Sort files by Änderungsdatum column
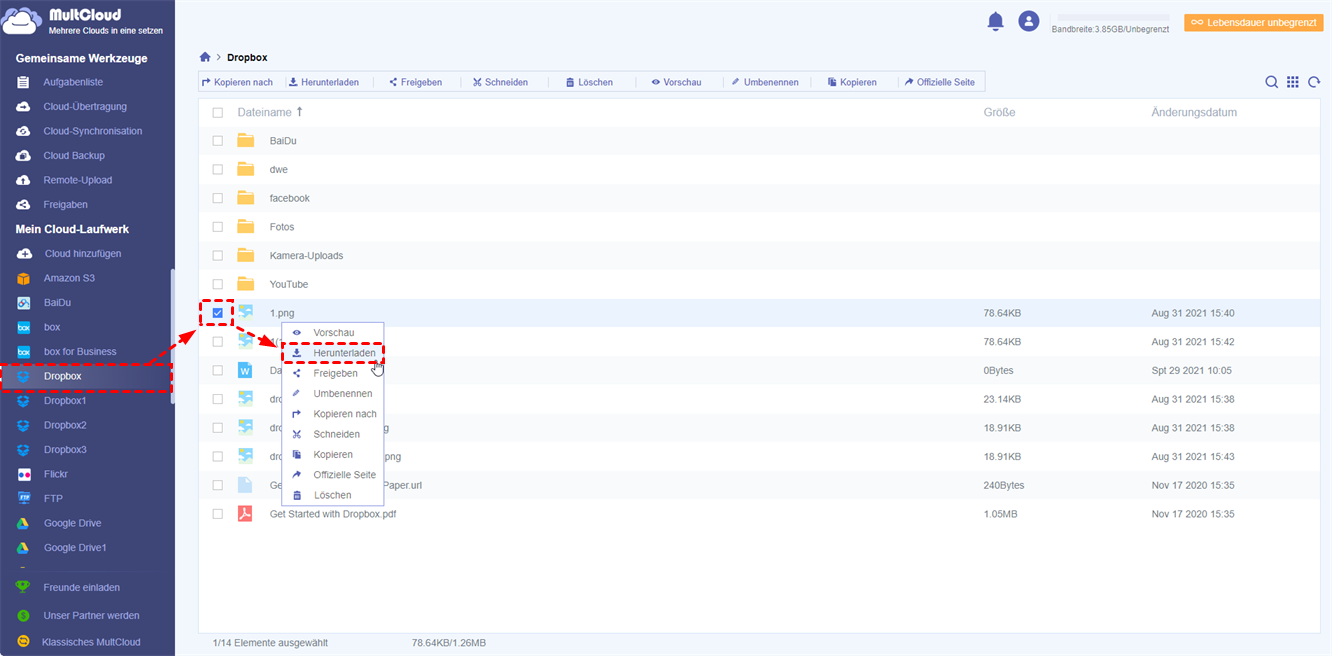The width and height of the screenshot is (1332, 656). 1193,113
